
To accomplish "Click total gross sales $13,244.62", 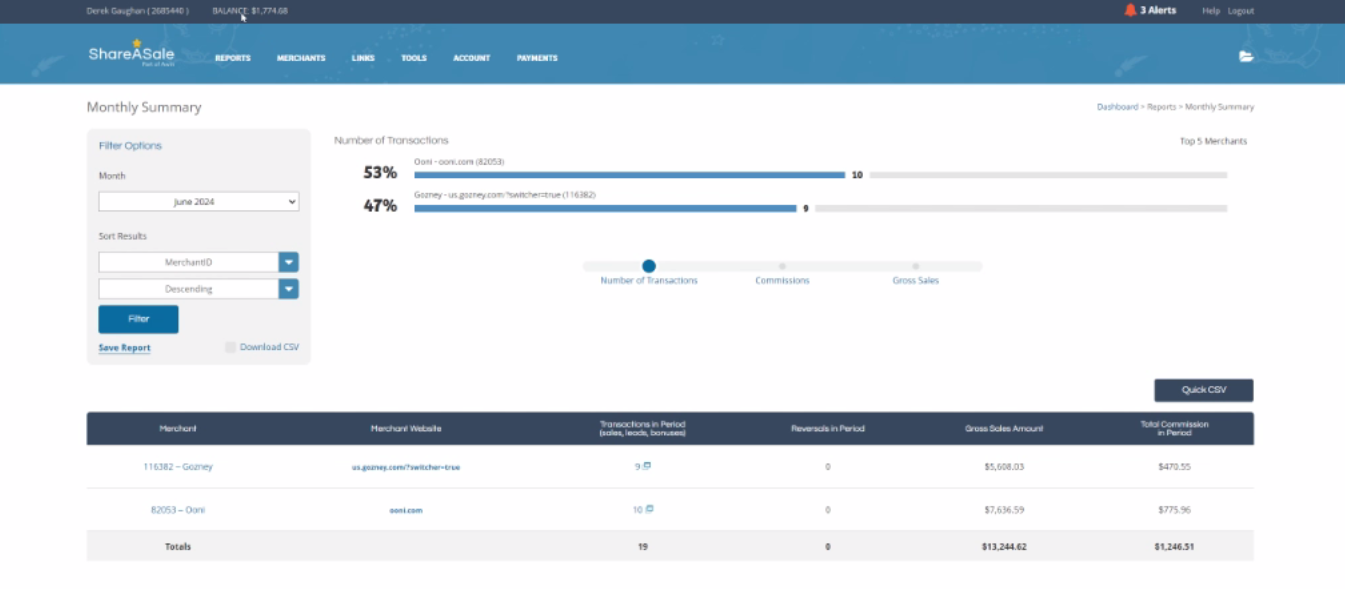I will click(x=1004, y=547).
